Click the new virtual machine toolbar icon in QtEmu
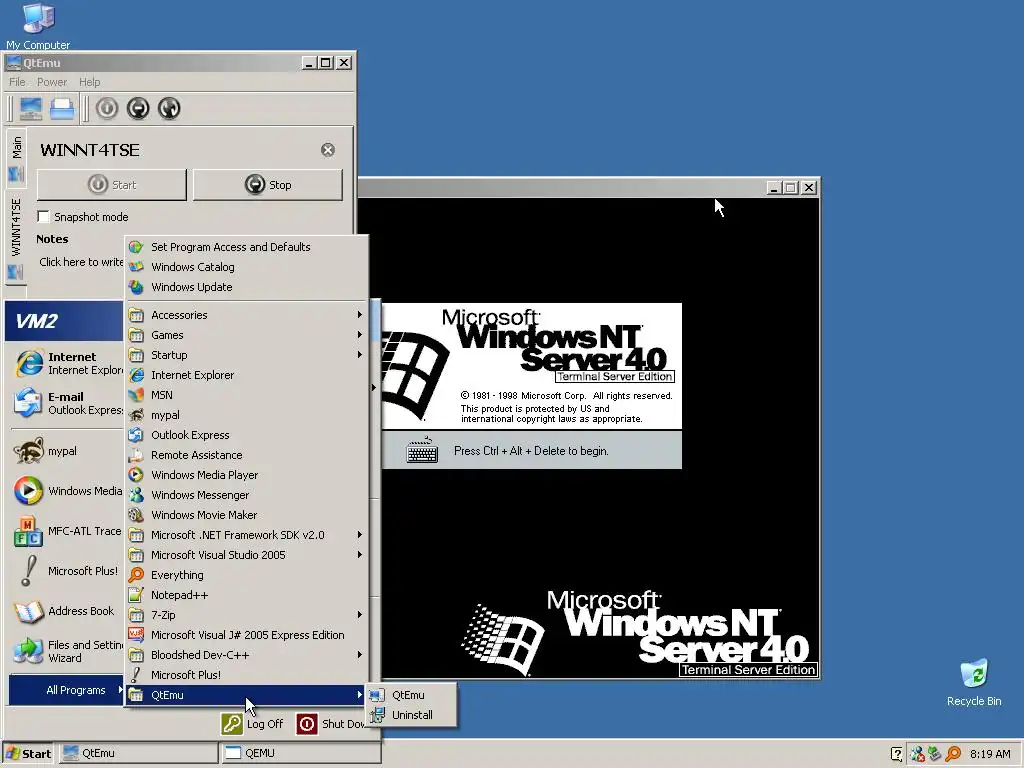This screenshot has height=768, width=1024. [30, 108]
